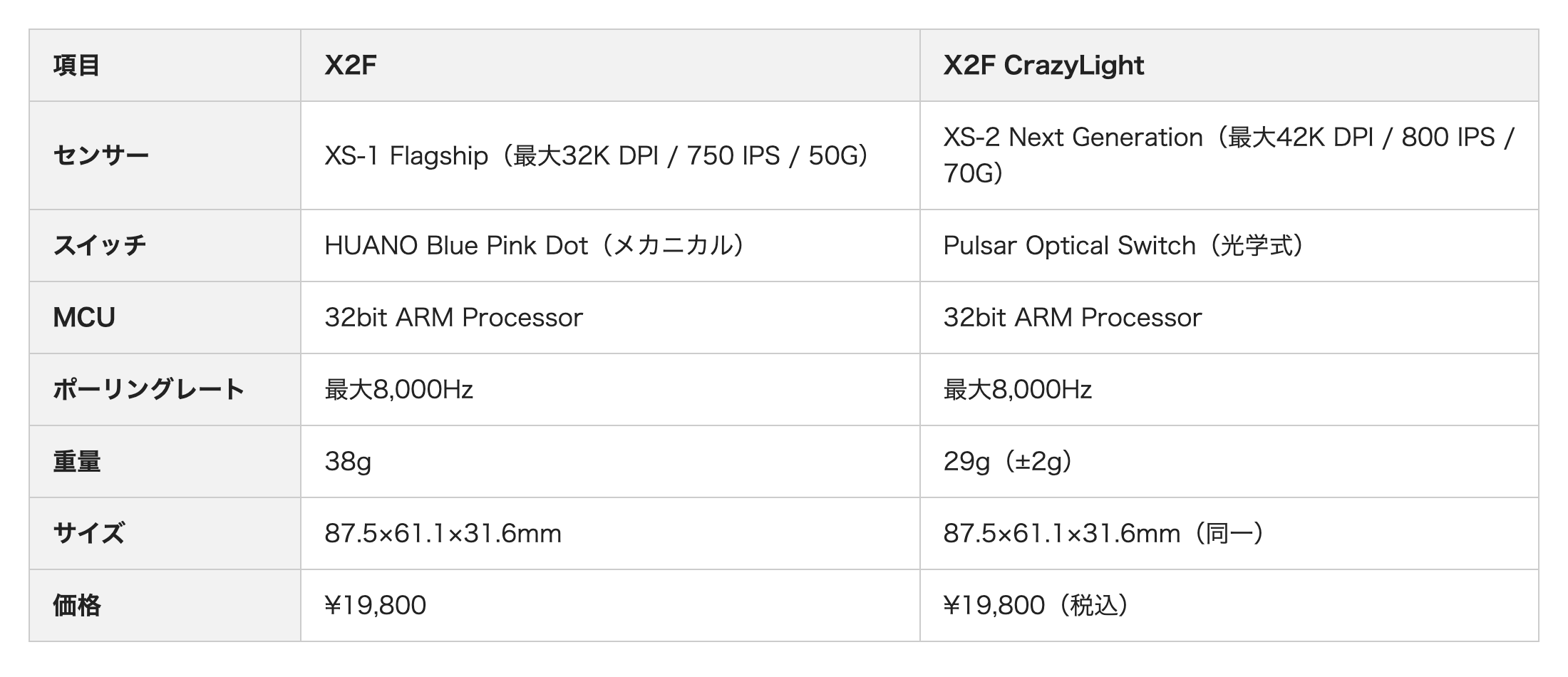
Task: Click Pulsar Optical Switch cell
Action: (1229, 246)
